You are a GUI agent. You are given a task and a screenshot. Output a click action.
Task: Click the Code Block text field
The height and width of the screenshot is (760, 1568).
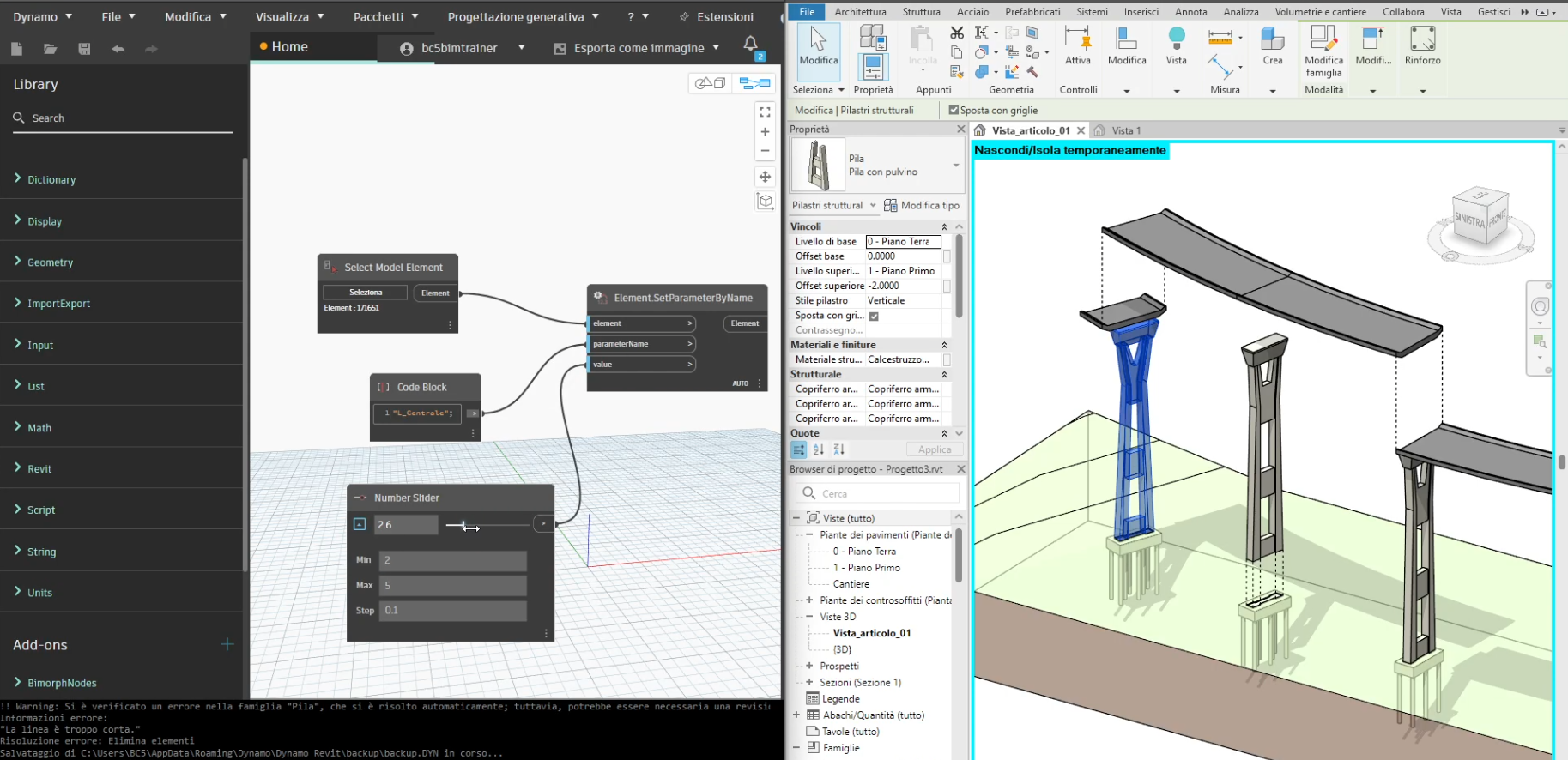418,413
